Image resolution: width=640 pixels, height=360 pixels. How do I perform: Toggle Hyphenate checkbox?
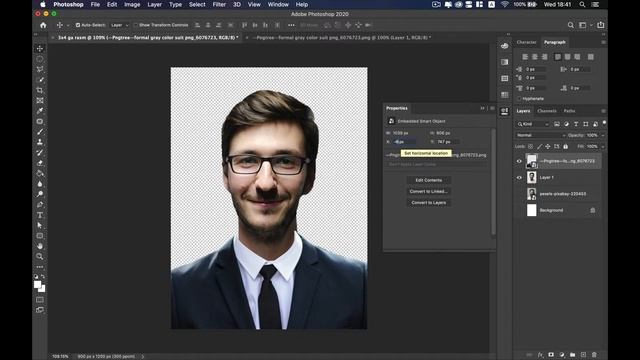pyautogui.click(x=519, y=98)
